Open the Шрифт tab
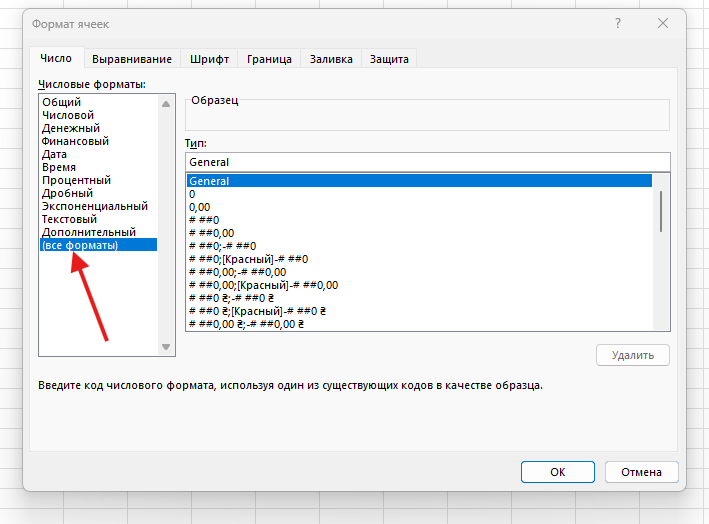Viewport: 709px width, 524px height. [211, 59]
